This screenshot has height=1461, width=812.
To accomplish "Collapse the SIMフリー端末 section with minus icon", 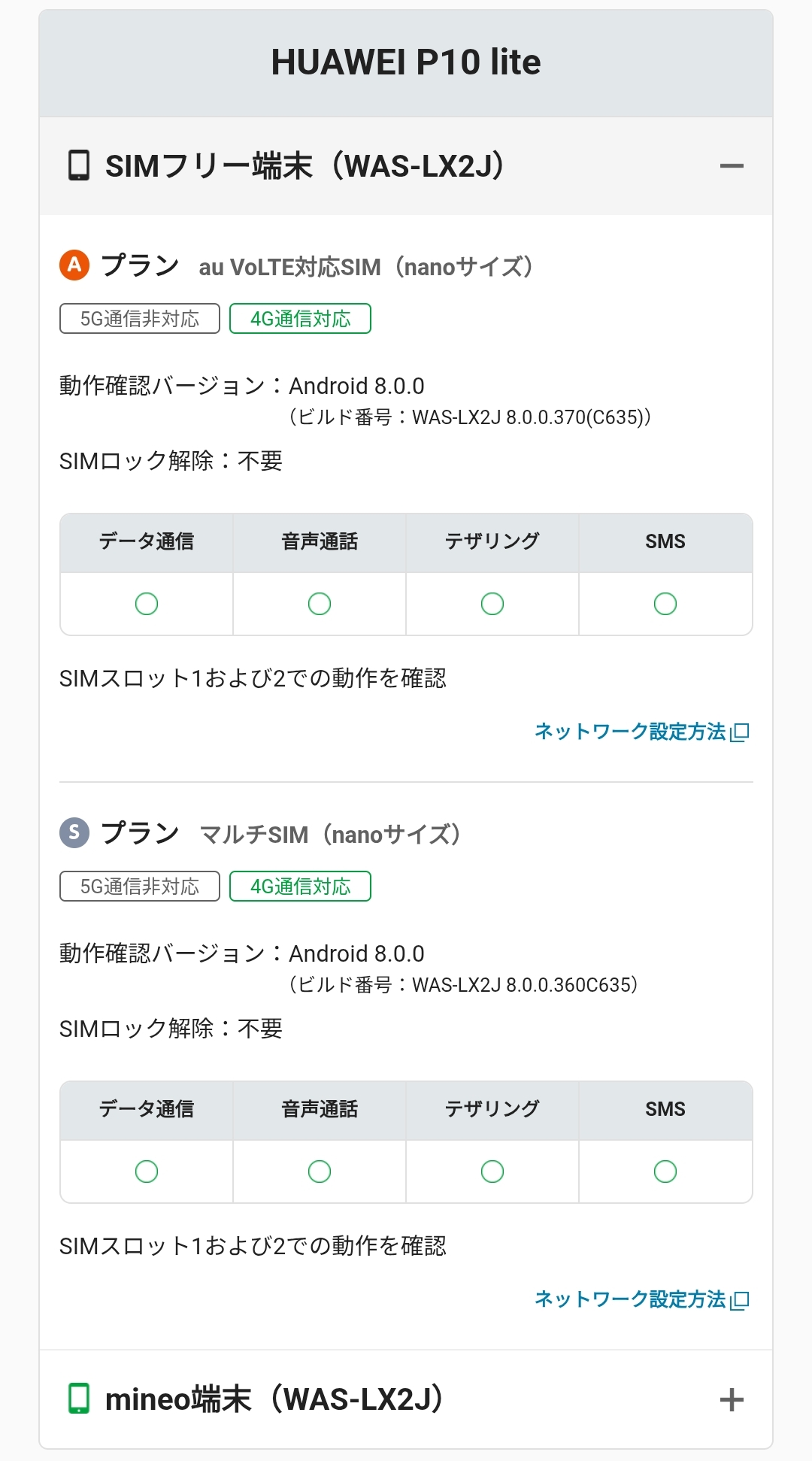I will click(x=731, y=166).
